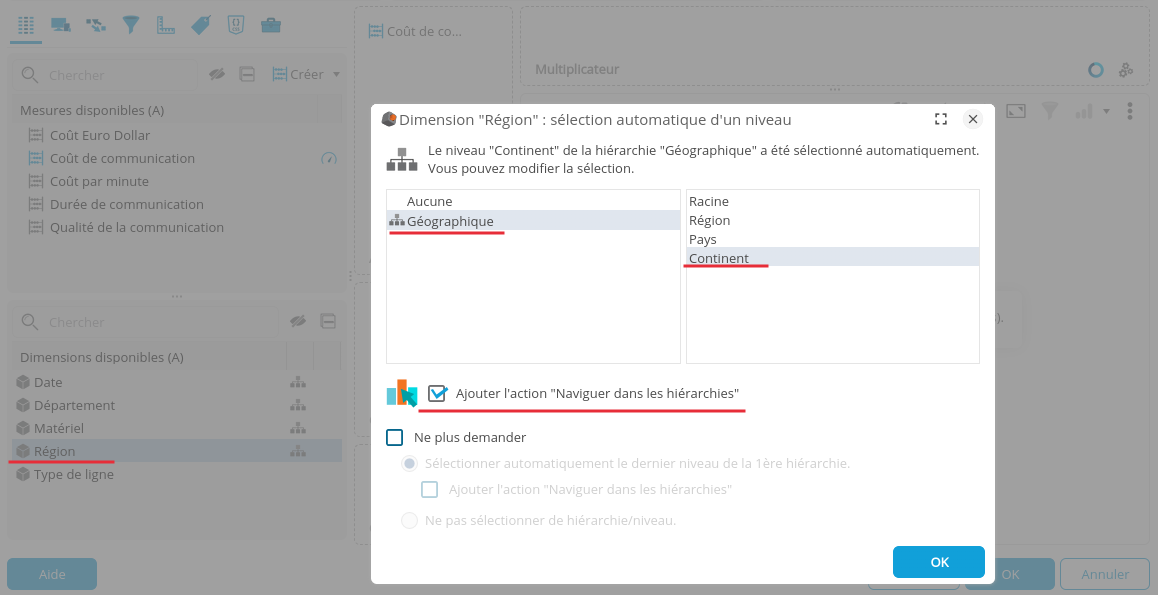Open the toolbox briefcase icon
Viewport: 1158px width, 595px height.
tap(270, 25)
